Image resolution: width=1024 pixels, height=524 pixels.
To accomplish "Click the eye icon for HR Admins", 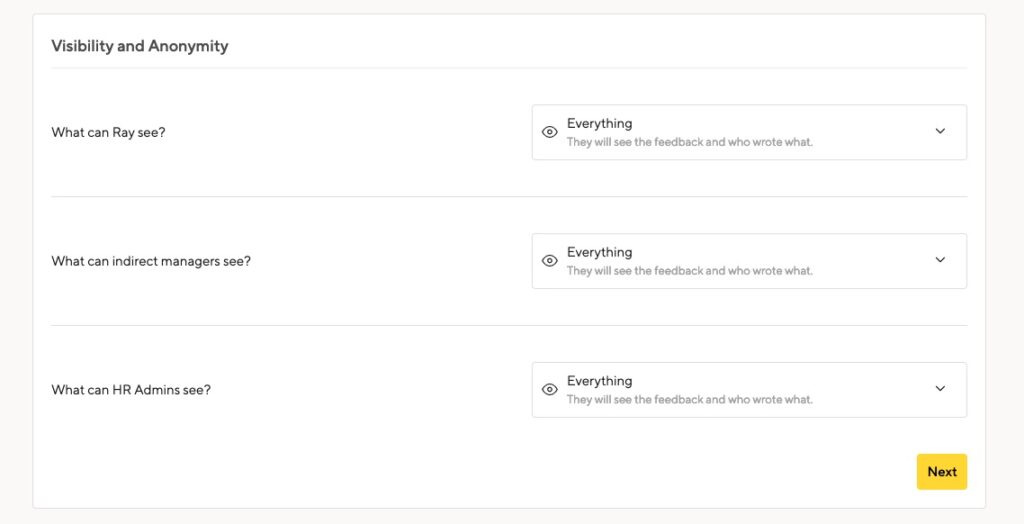I will pyautogui.click(x=550, y=389).
